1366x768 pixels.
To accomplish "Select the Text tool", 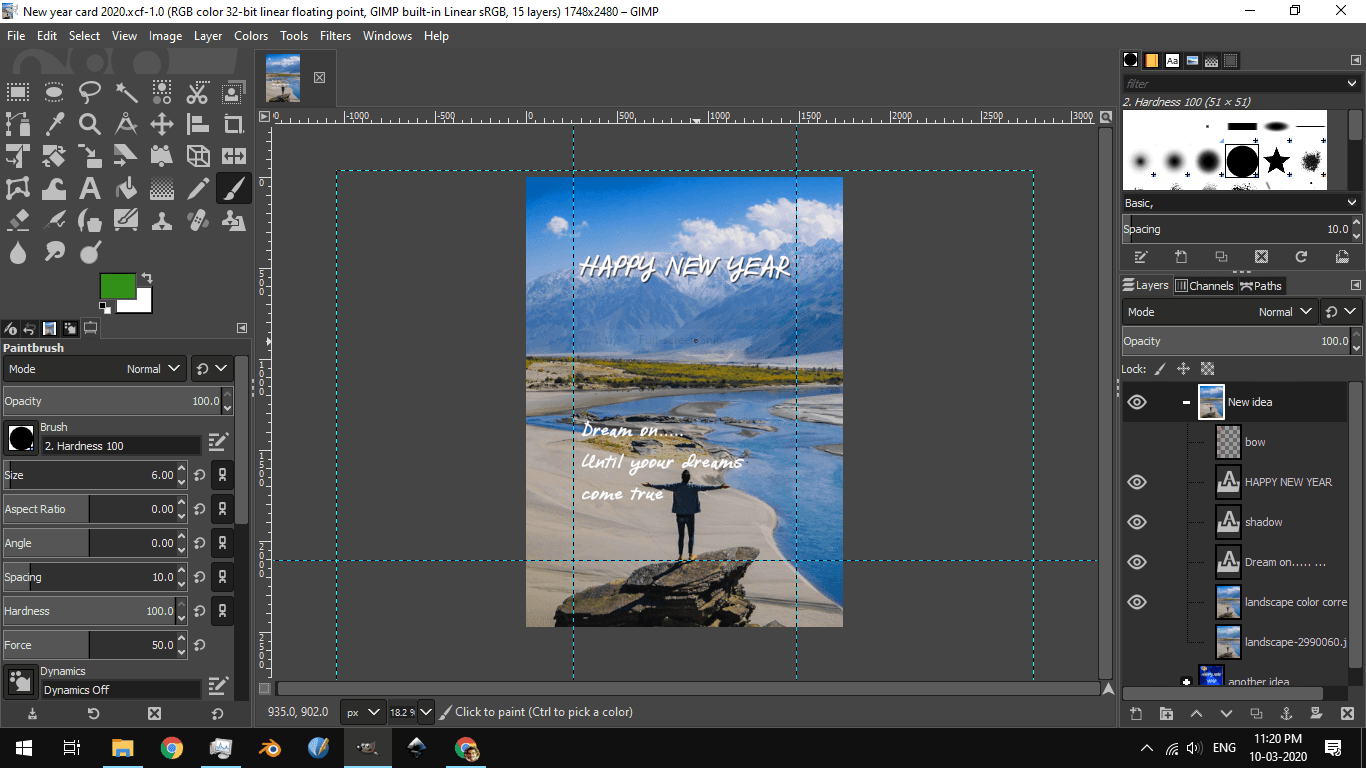I will pos(90,187).
